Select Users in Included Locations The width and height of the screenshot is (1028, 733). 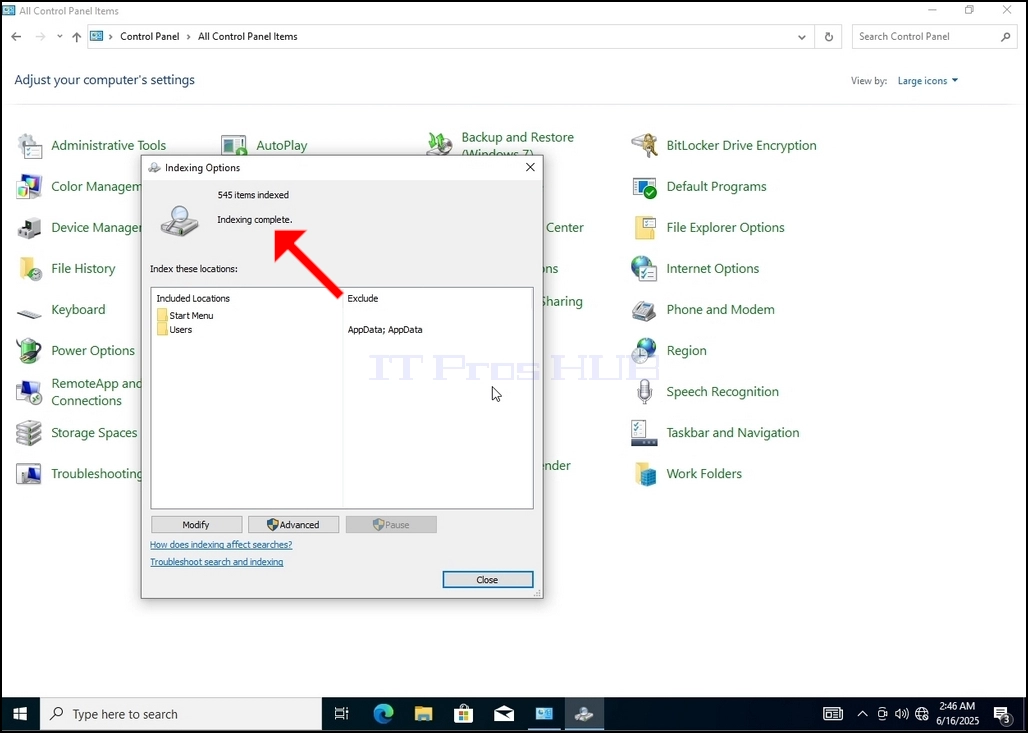tap(174, 330)
